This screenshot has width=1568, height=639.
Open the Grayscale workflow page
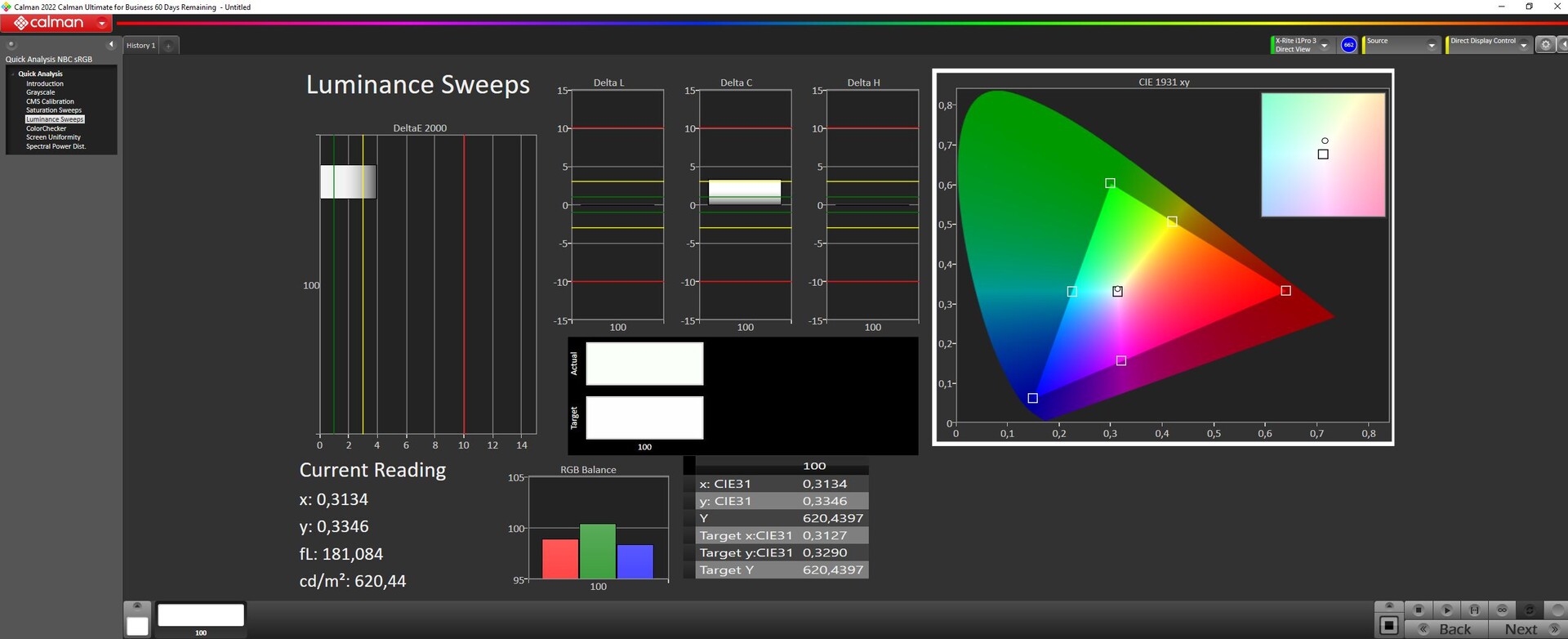[x=40, y=92]
